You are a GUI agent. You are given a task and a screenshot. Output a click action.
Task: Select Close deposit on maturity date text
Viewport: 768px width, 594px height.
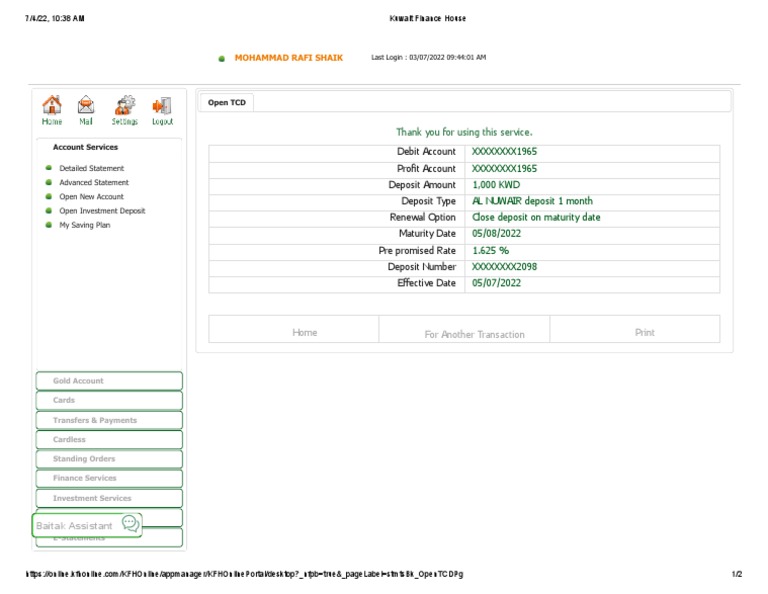pyautogui.click(x=536, y=217)
